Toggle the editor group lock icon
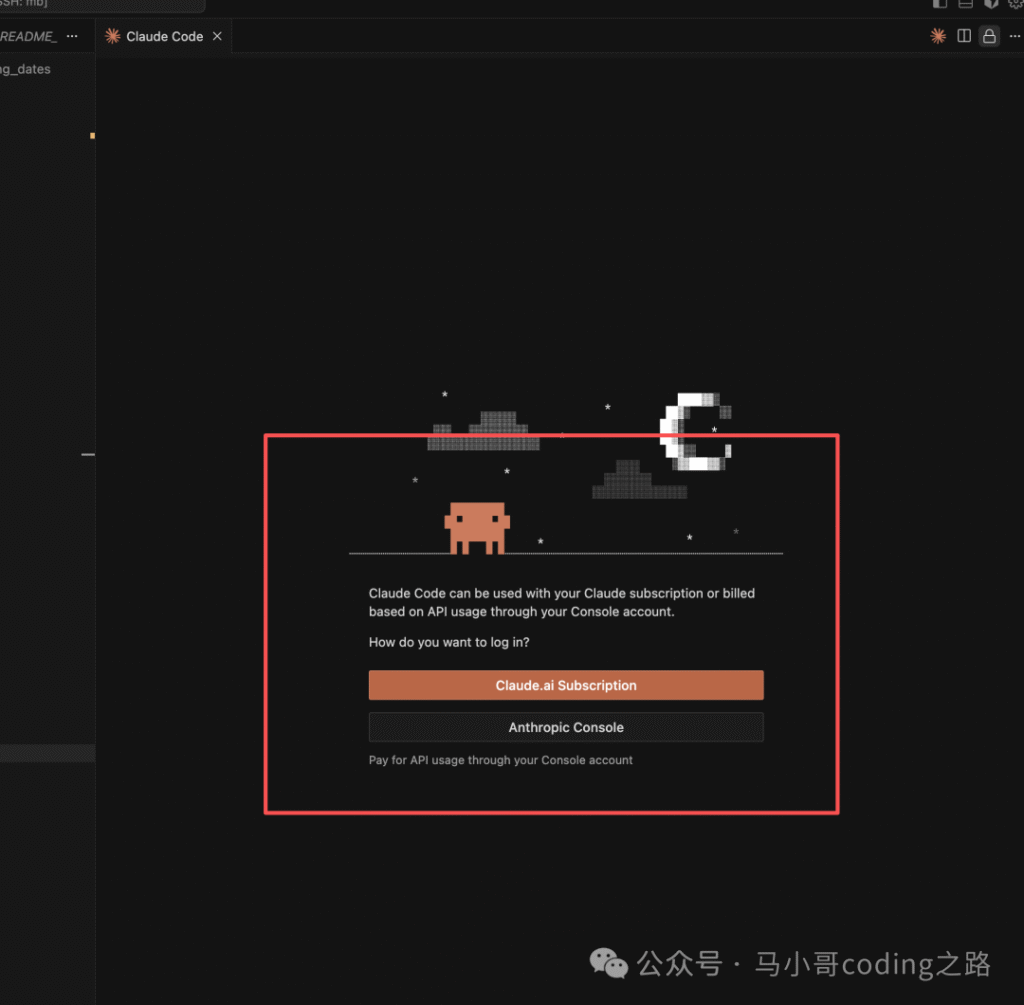Screen dimensions: 1024x1005 point(989,36)
